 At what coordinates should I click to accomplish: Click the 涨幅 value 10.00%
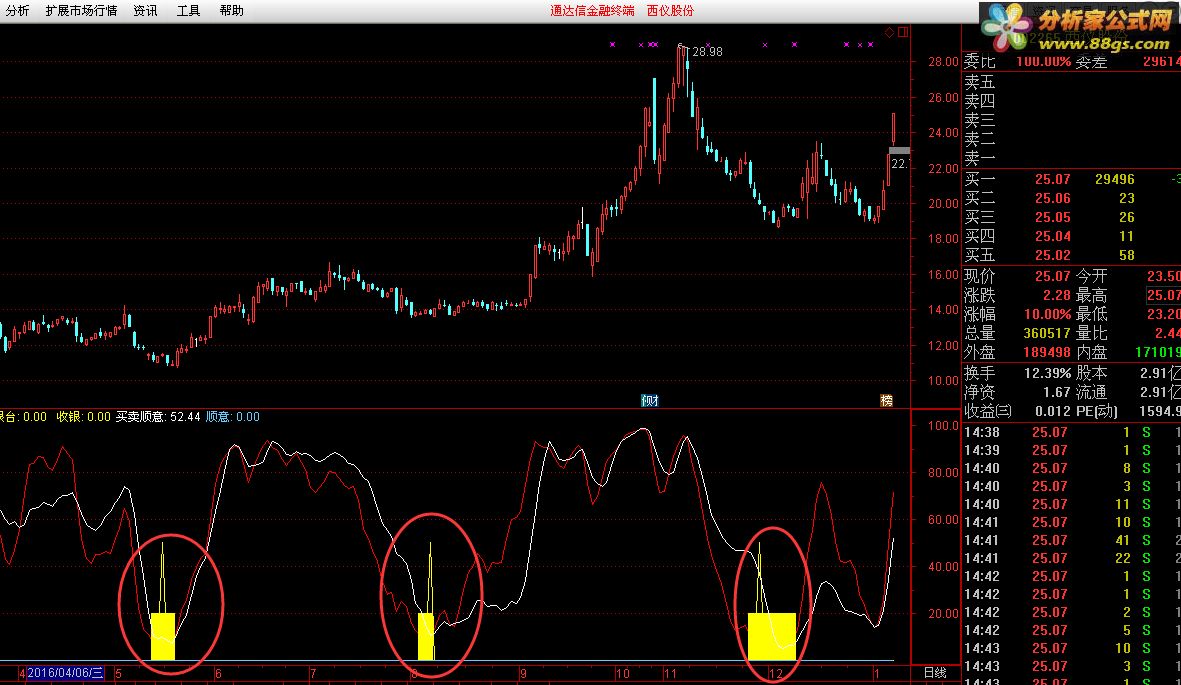coord(1047,314)
